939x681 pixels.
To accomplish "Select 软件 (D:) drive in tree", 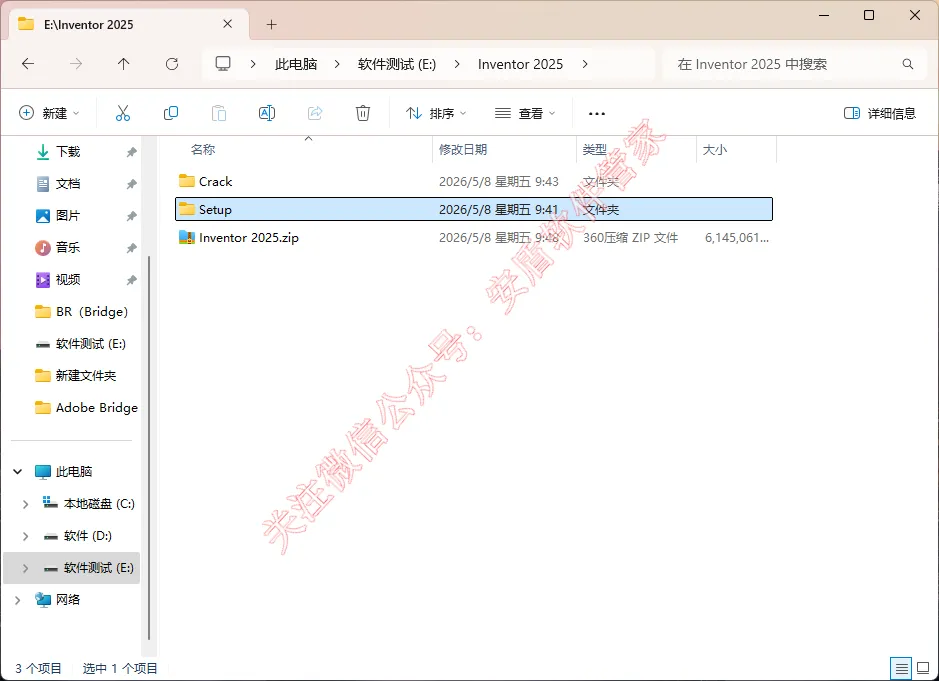I will (x=87, y=536).
